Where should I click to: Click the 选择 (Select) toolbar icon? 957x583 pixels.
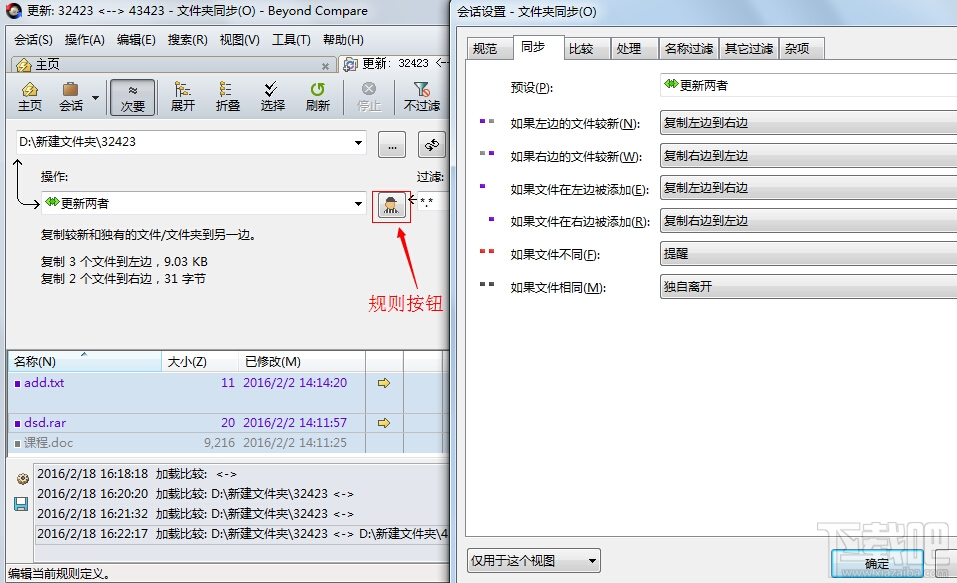coord(271,96)
